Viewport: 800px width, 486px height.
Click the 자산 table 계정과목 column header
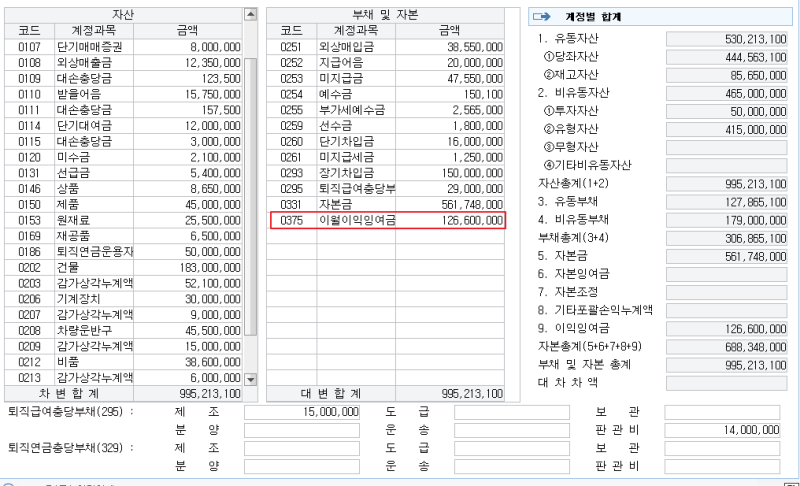pos(94,31)
